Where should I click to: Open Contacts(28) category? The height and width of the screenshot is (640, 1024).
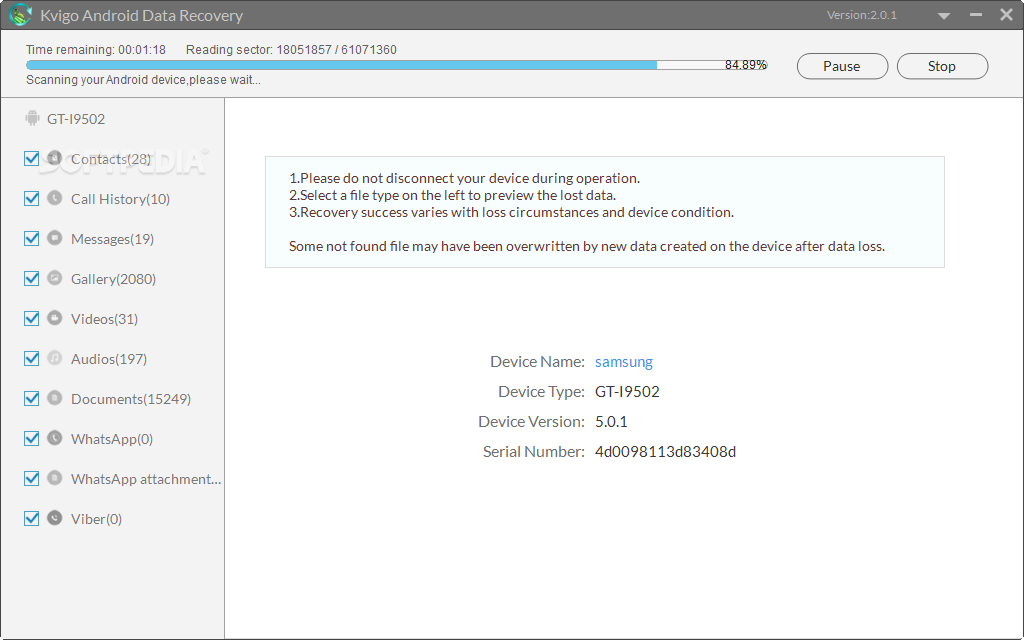(111, 159)
